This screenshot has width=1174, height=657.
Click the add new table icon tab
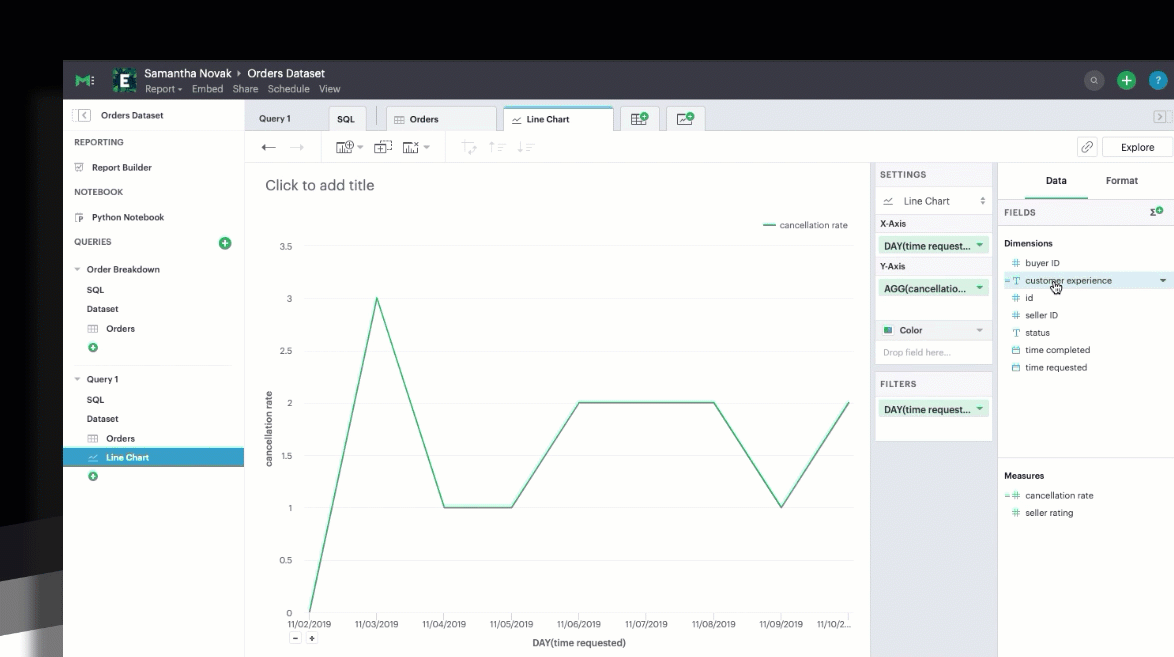[639, 119]
